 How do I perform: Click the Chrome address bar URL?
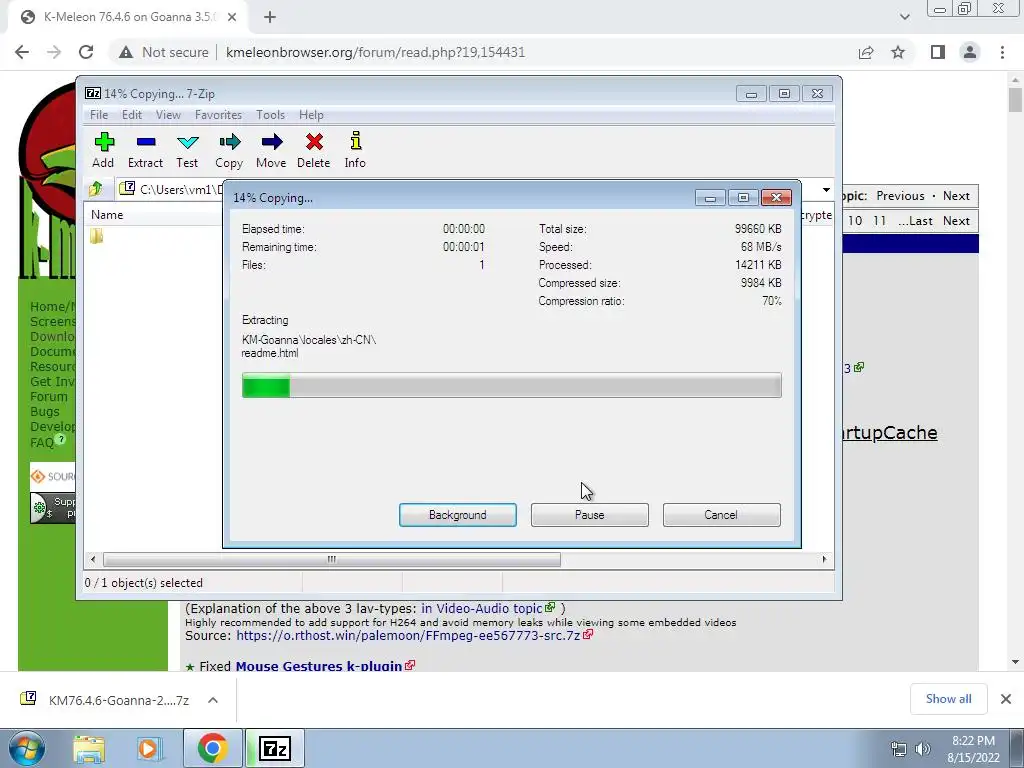click(x=376, y=52)
